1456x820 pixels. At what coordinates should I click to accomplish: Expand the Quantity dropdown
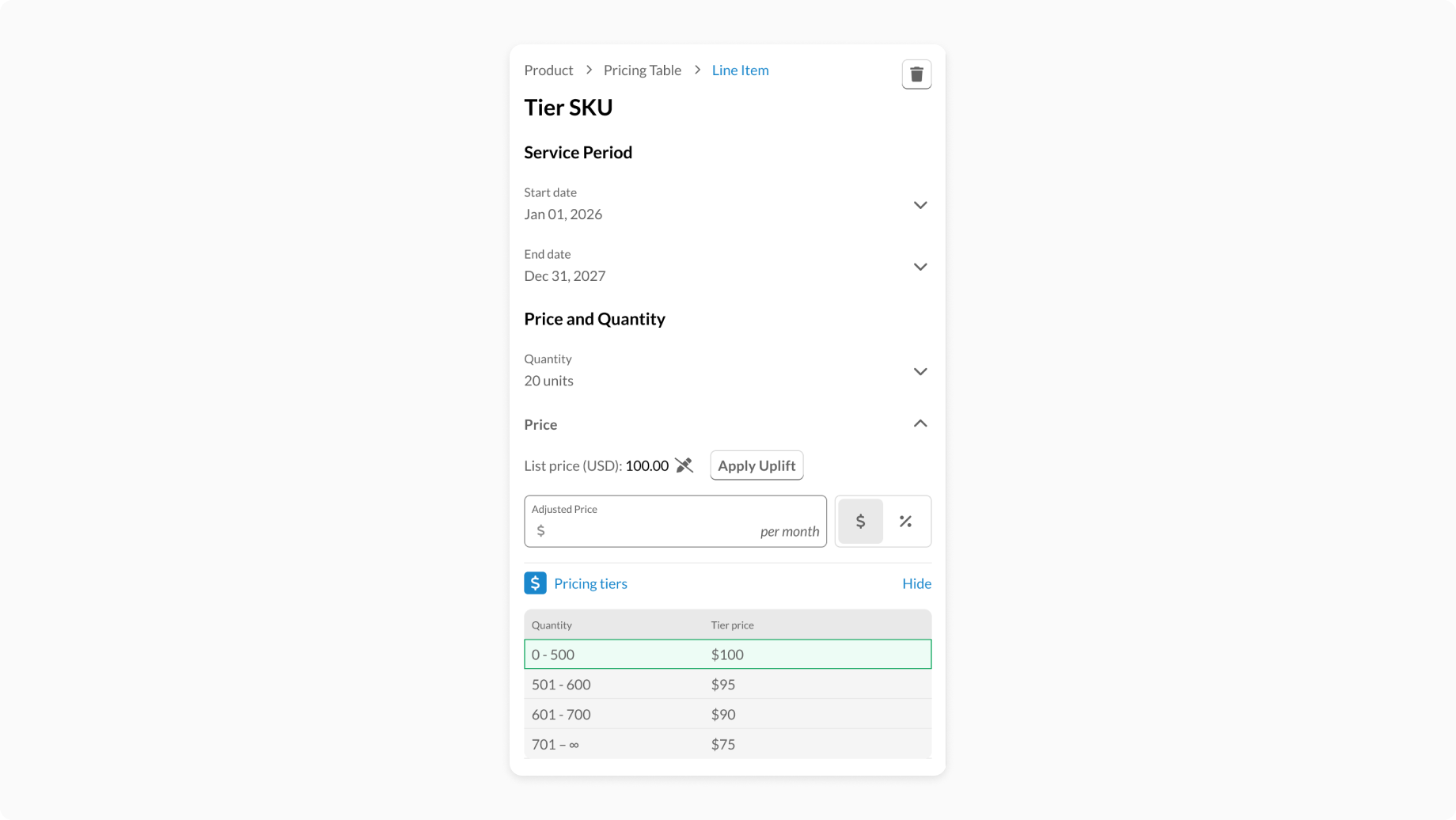[919, 371]
